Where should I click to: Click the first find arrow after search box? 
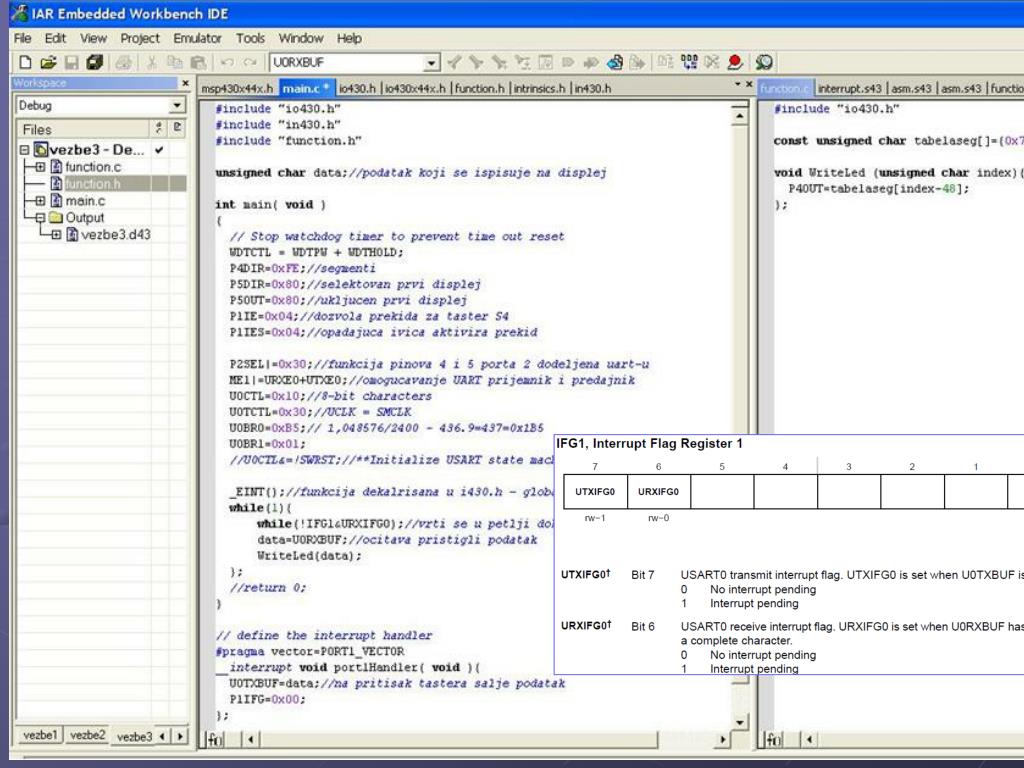pyautogui.click(x=454, y=62)
